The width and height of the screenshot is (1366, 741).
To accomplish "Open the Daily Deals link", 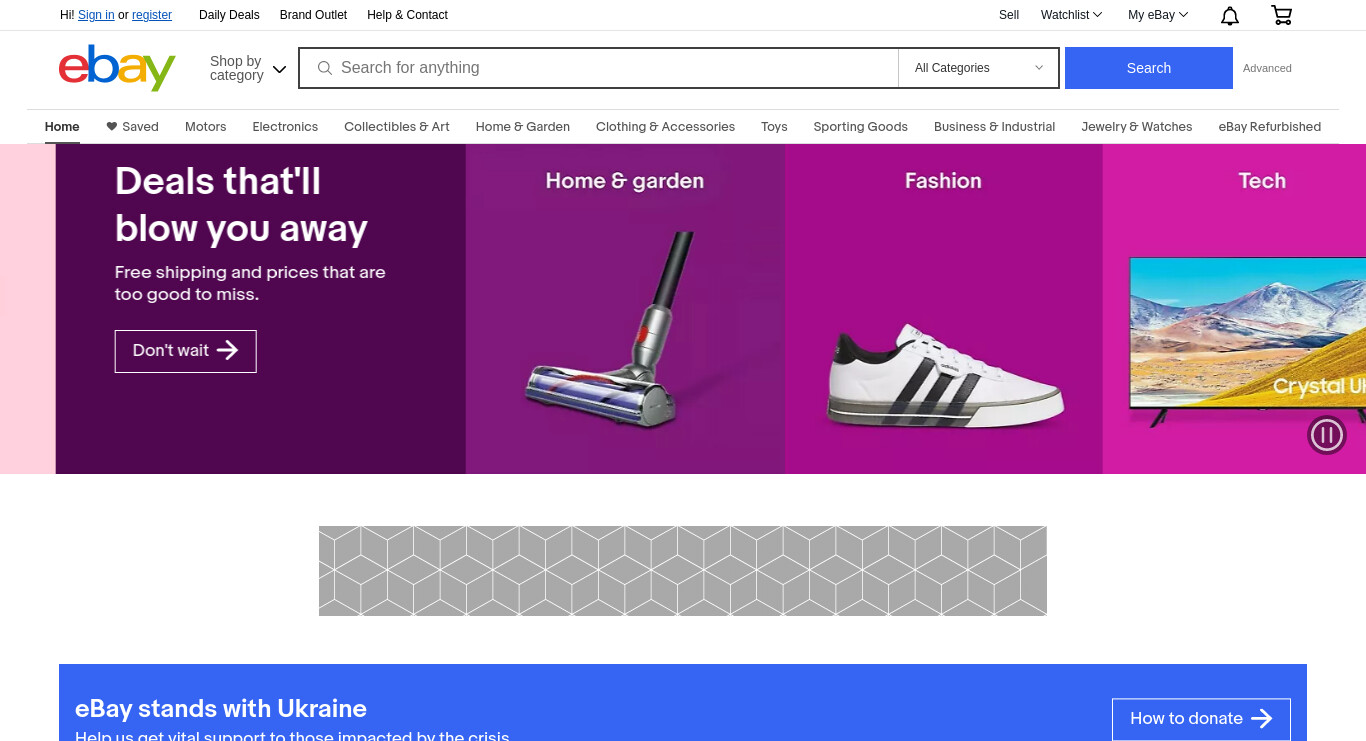I will (x=229, y=15).
